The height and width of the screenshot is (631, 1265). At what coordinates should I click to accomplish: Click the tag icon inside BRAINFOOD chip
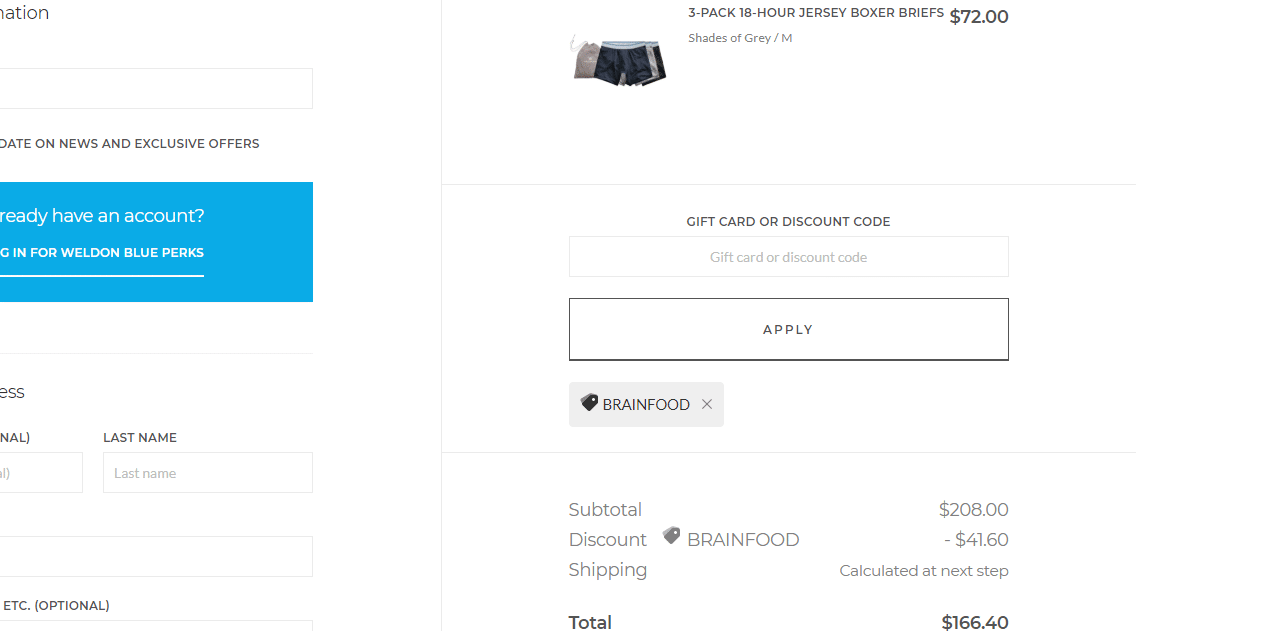pyautogui.click(x=589, y=402)
